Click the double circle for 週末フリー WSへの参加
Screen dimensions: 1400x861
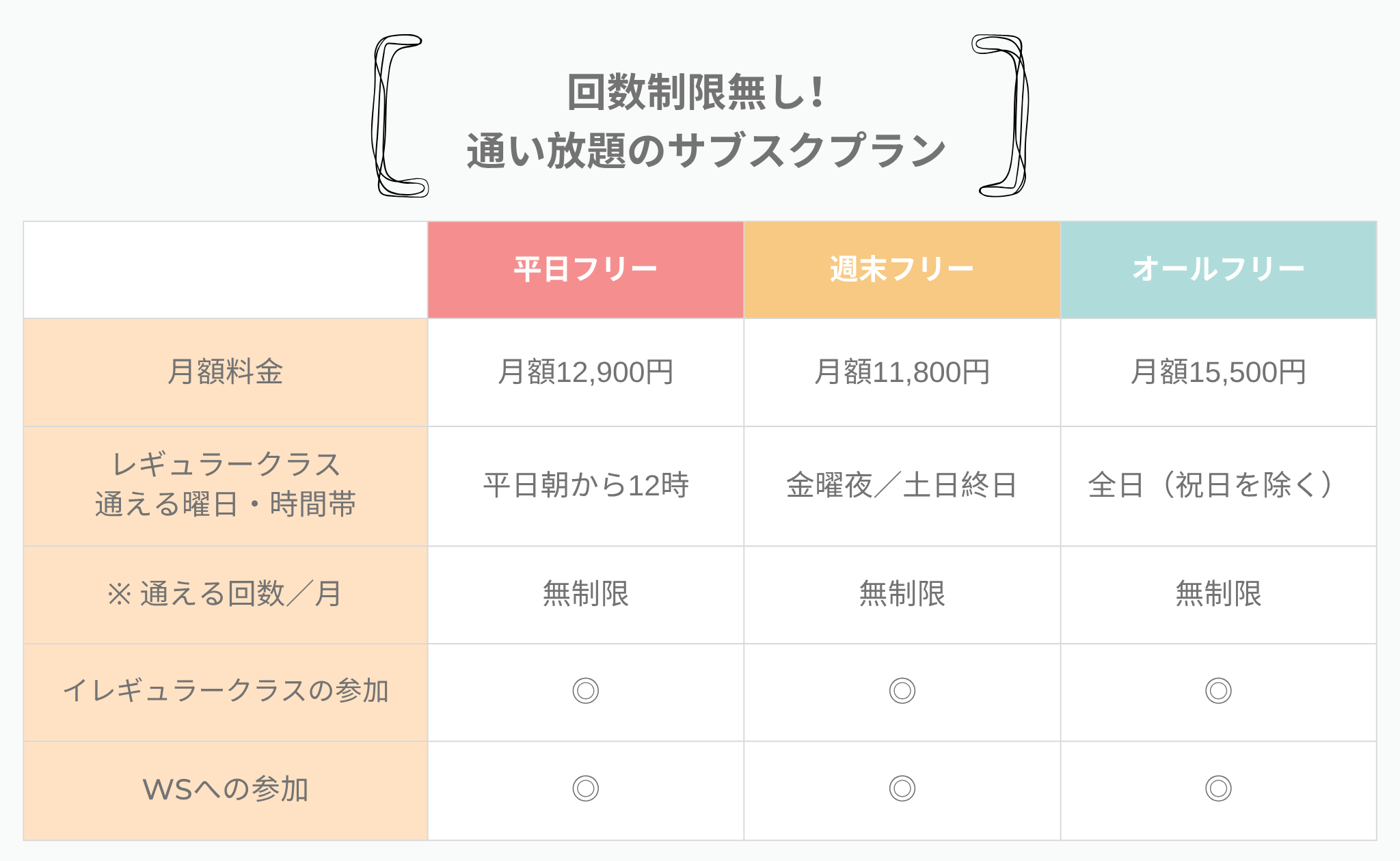pos(902,789)
